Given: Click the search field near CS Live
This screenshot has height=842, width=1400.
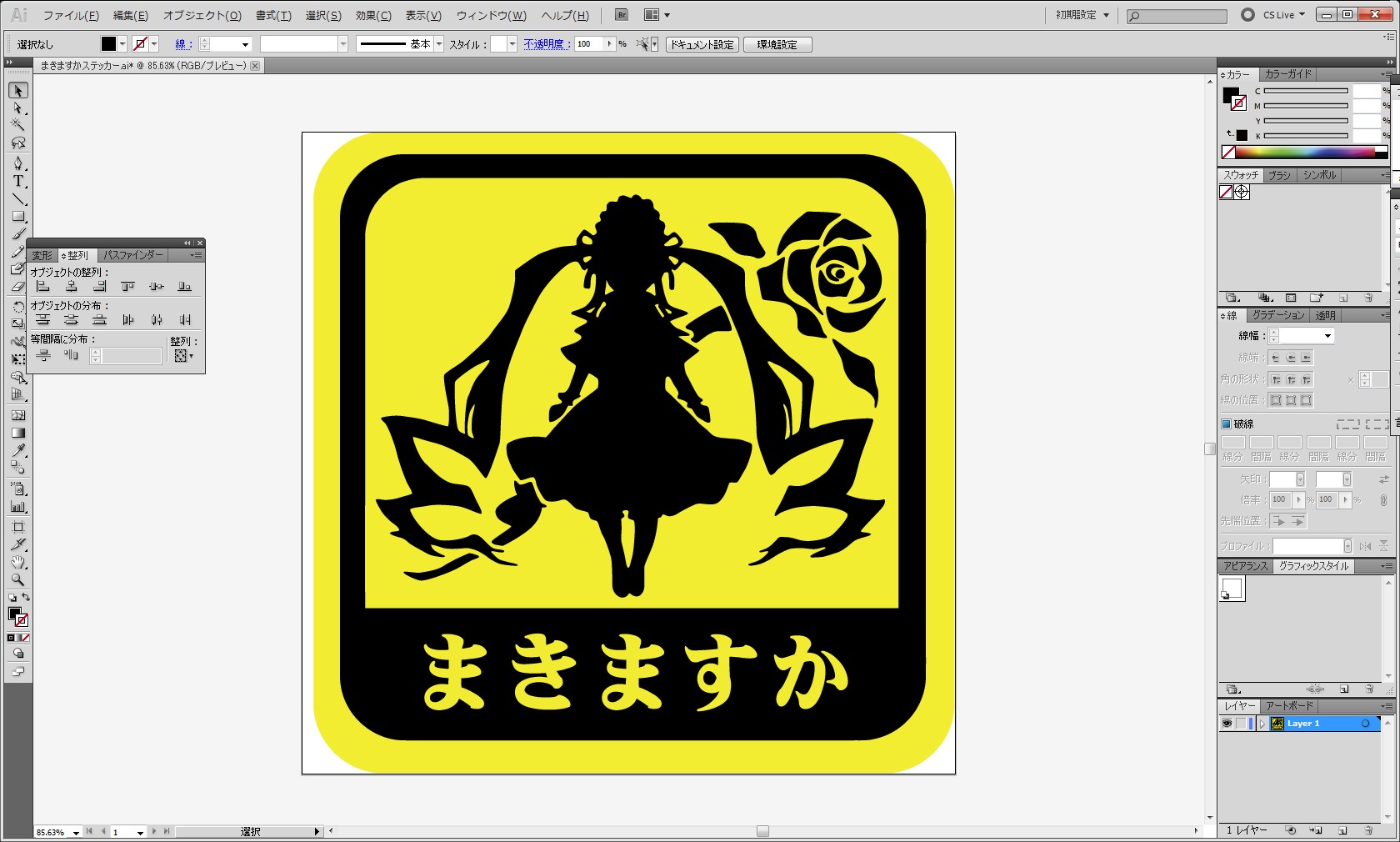Looking at the screenshot, I should pos(1177,16).
